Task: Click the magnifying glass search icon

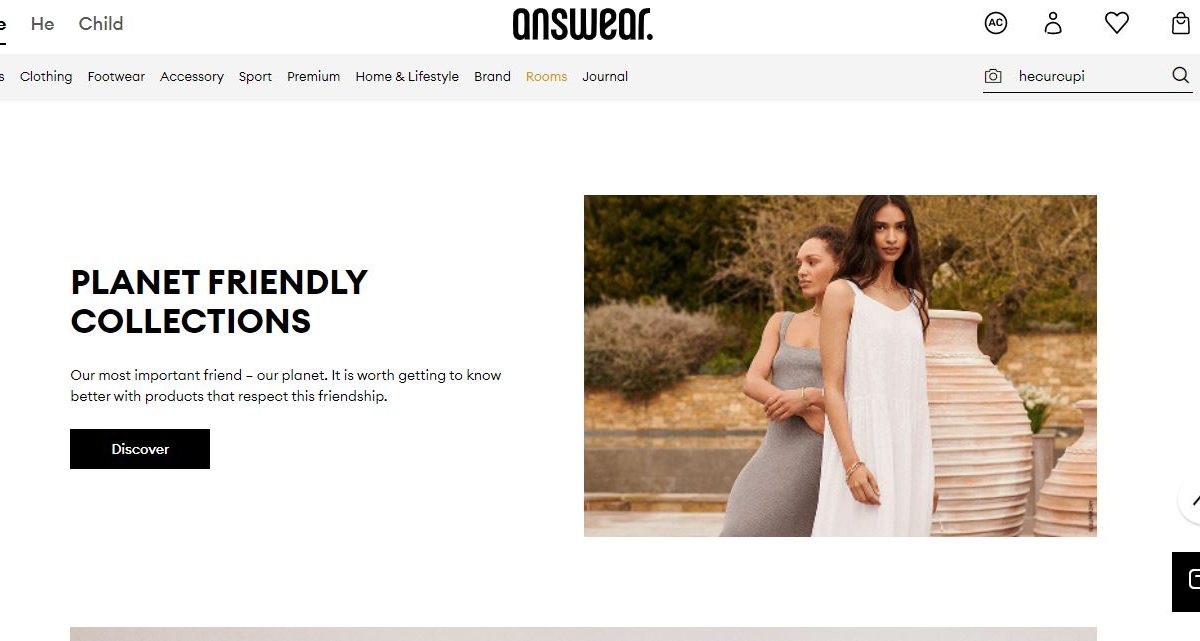Action: pyautogui.click(x=1181, y=76)
